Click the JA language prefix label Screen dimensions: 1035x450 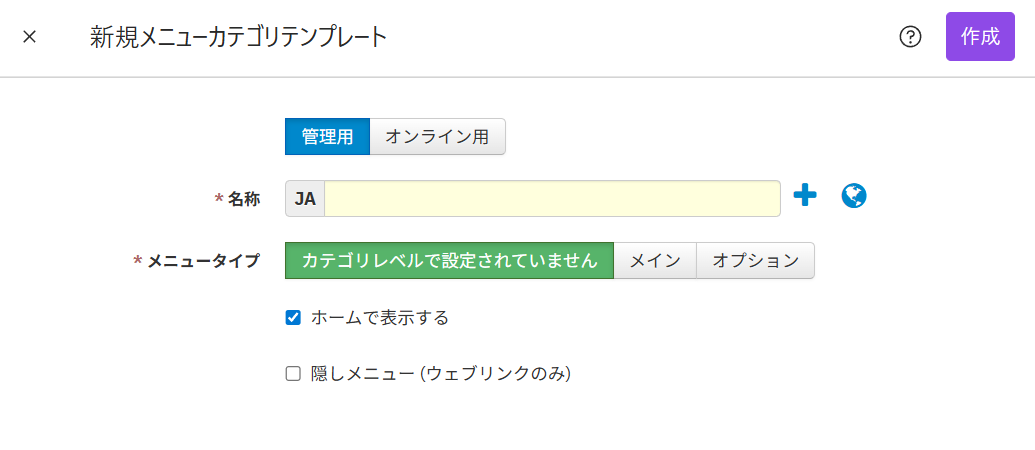305,199
